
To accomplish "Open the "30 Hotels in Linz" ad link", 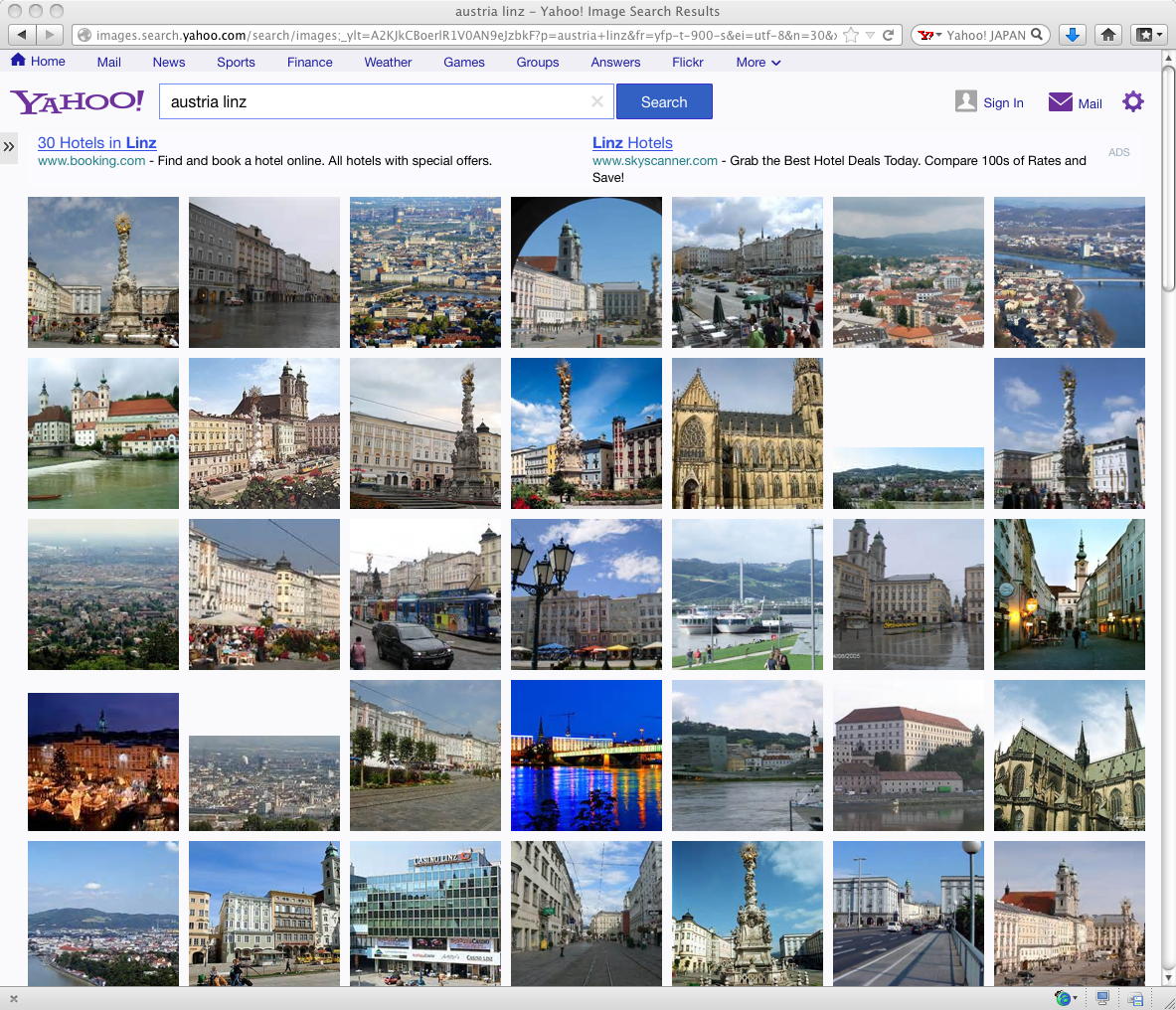I will [x=96, y=143].
